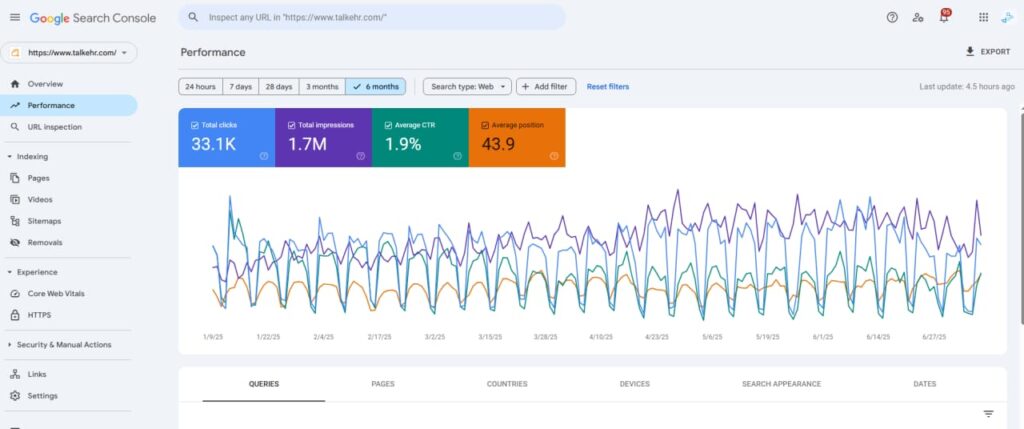The image size is (1024, 429).
Task: Uncheck the Total impressions checkbox
Action: (291, 125)
